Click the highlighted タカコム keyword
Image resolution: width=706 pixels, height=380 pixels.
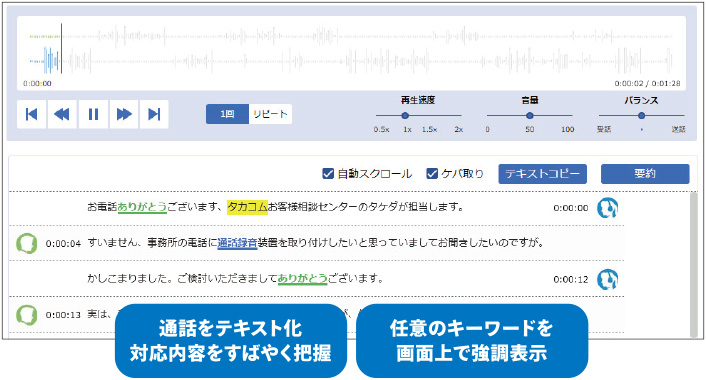click(x=247, y=207)
